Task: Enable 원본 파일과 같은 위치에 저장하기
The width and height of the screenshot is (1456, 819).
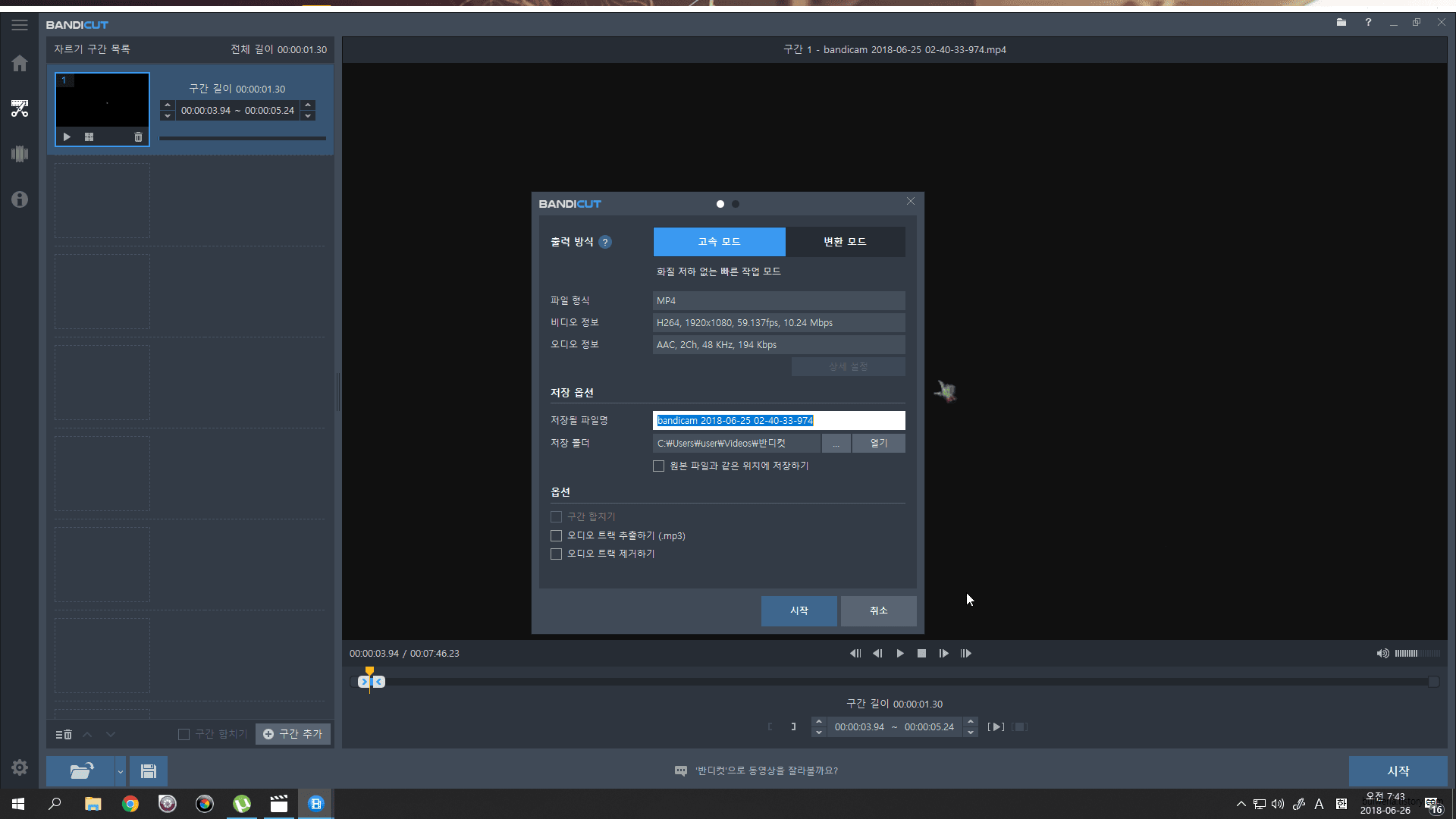Action: click(x=658, y=466)
